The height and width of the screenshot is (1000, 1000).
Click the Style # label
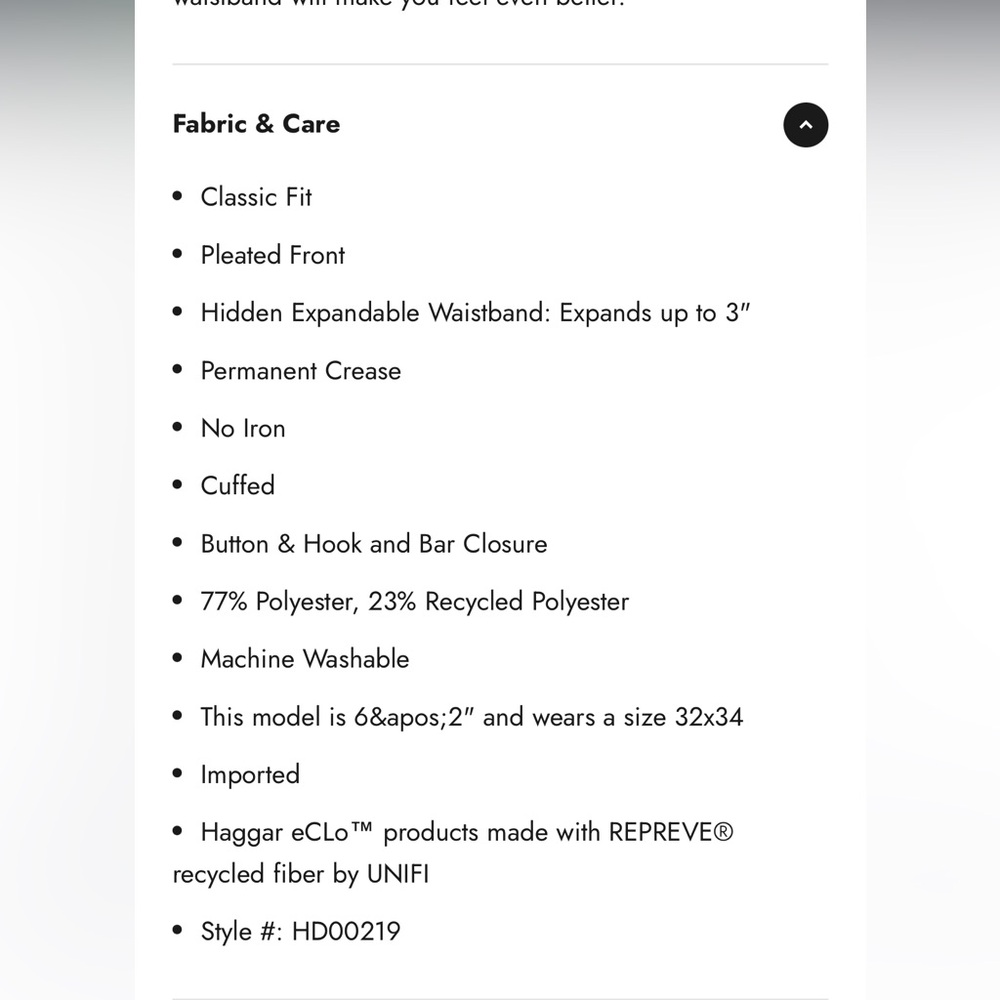(x=242, y=932)
